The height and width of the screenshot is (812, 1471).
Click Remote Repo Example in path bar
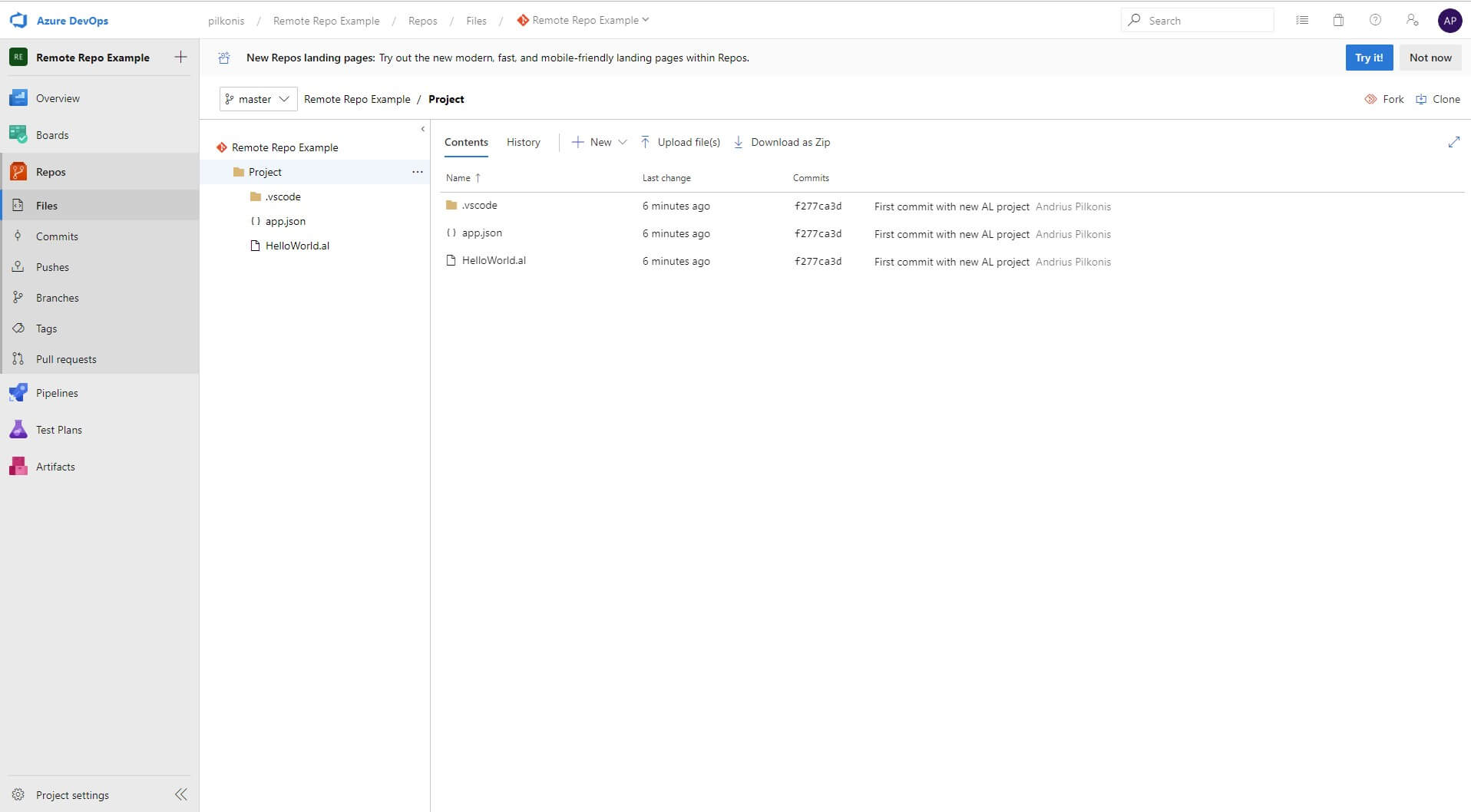click(357, 99)
